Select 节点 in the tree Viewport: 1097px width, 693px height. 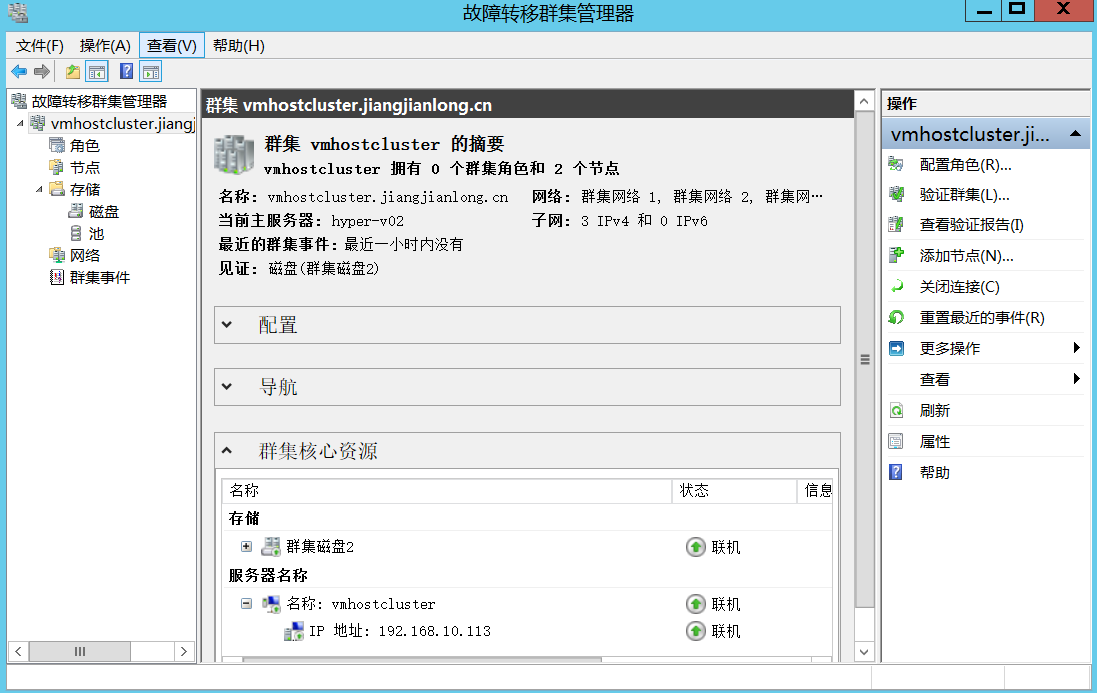point(85,168)
